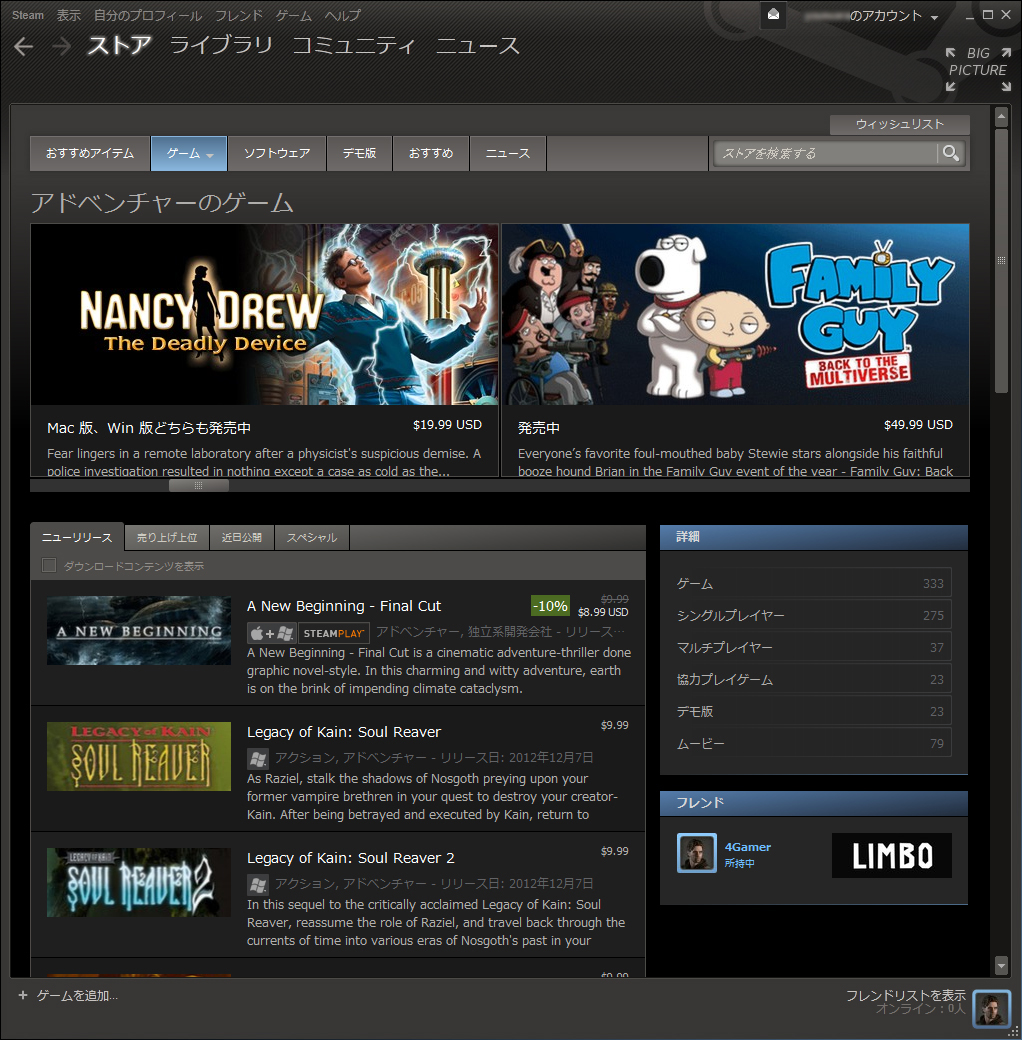Image resolution: width=1022 pixels, height=1040 pixels.
Task: Open the ゲーム dropdown tab
Action: [189, 153]
